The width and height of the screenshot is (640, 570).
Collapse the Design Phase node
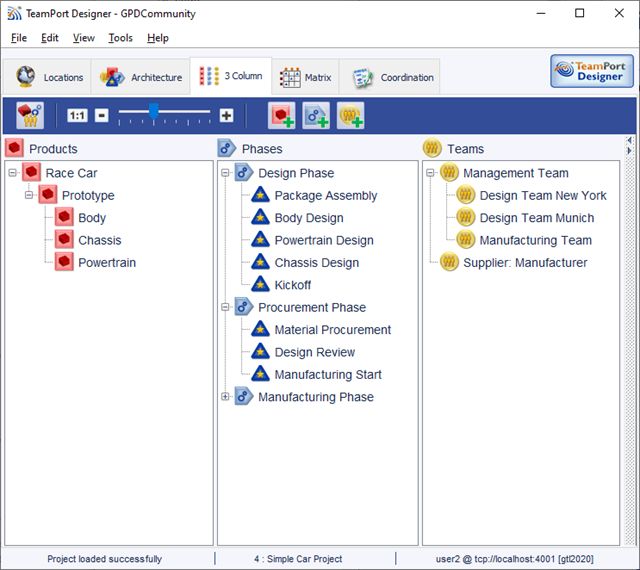click(225, 173)
